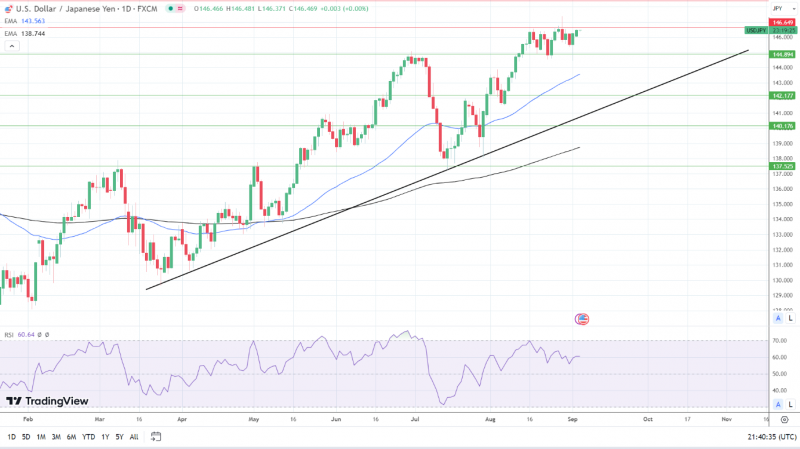Screen dimensions: 800x449
Task: Open timezone menu at 21:40:35 (UTC)
Action: [x=772, y=437]
